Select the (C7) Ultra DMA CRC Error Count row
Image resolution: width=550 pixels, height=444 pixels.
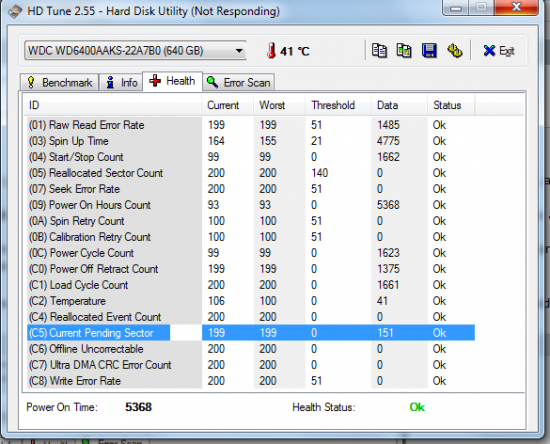251,365
